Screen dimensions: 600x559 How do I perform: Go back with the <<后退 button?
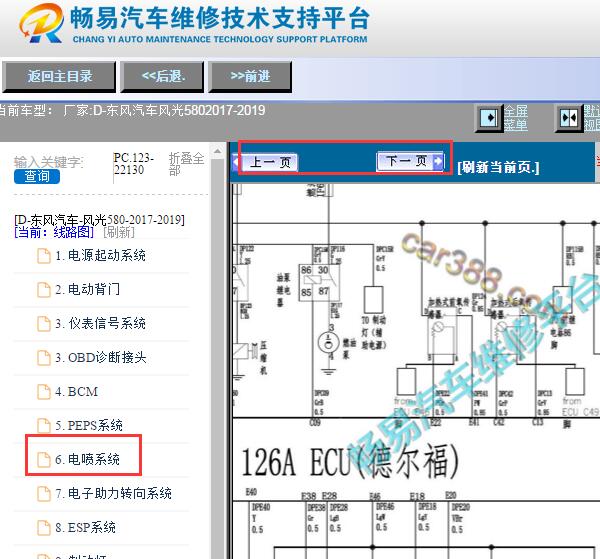pos(162,77)
